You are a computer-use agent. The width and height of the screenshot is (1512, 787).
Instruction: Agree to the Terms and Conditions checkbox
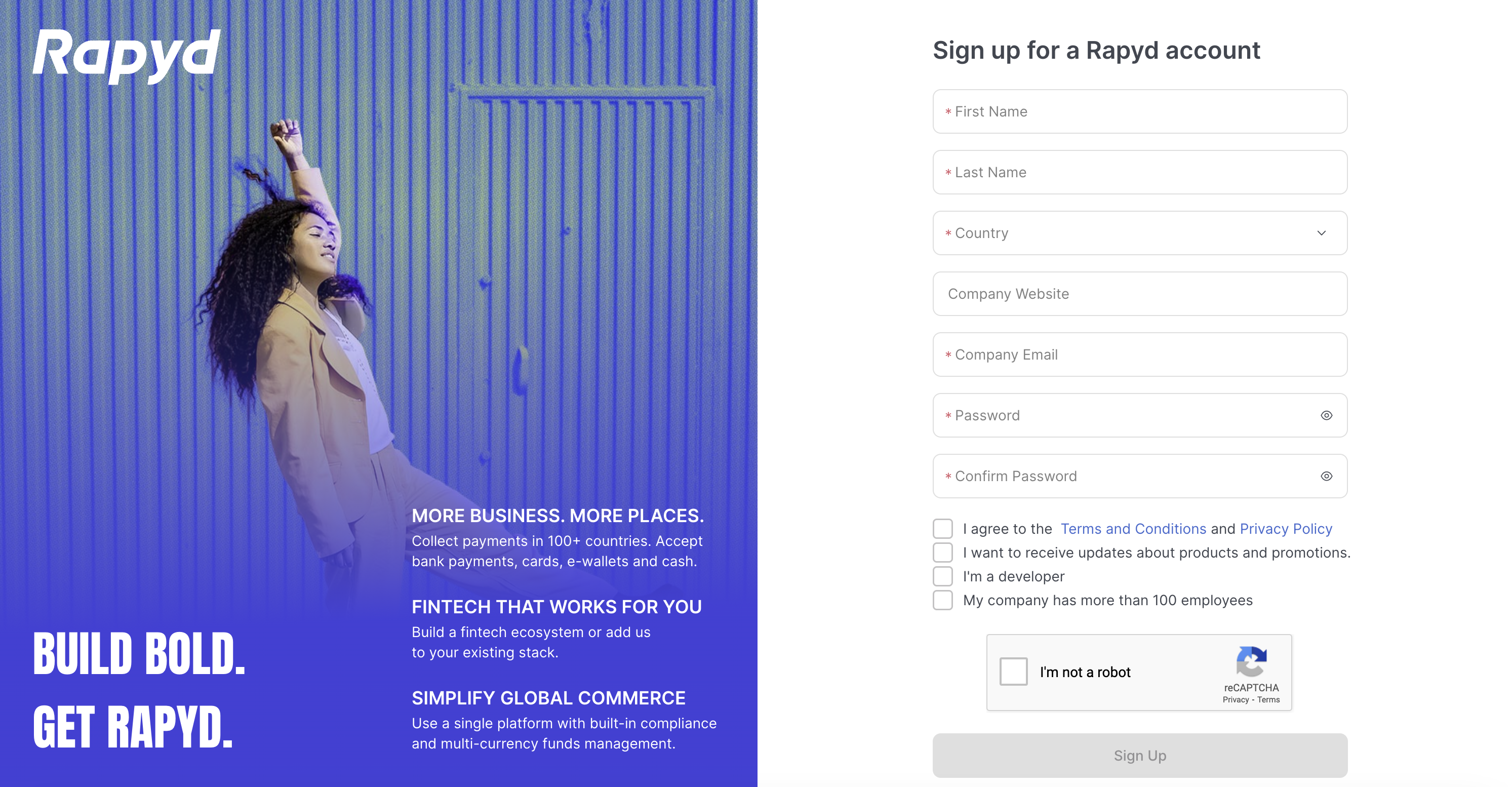943,528
